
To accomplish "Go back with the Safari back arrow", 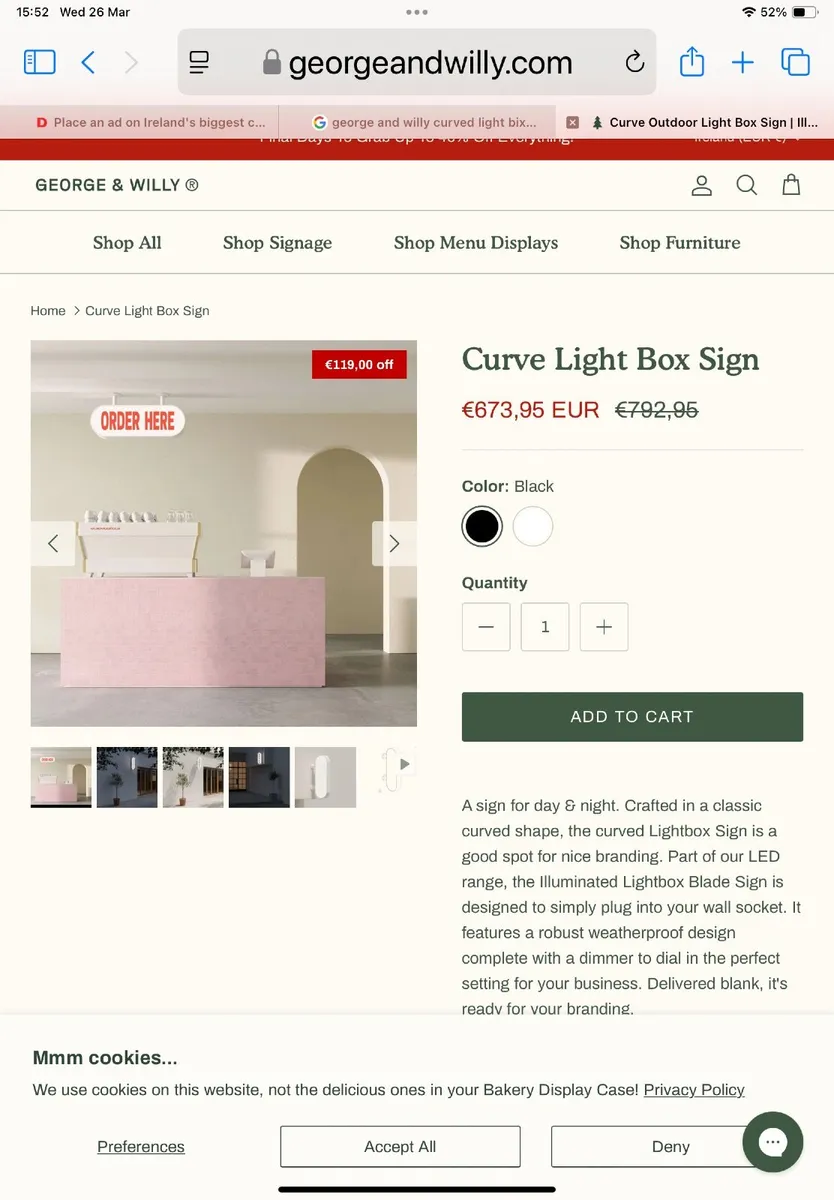I will click(x=88, y=62).
